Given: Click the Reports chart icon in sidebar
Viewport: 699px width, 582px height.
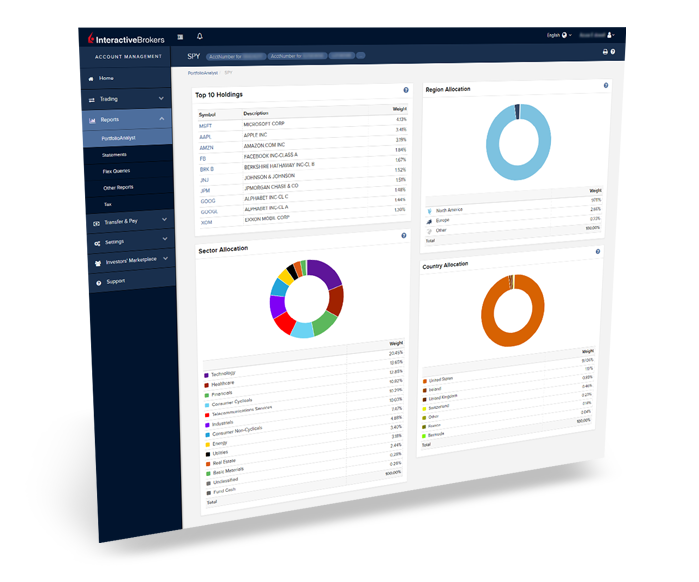Looking at the screenshot, I should [92, 120].
